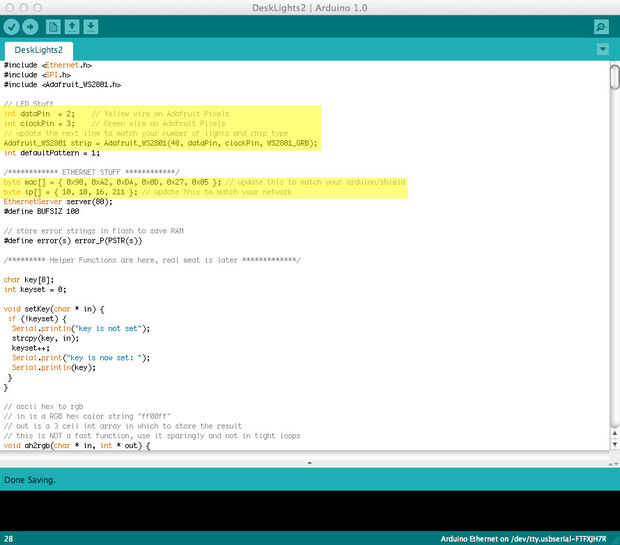This screenshot has height=545, width=620.
Task: Click the 'ascii hex to rgb' comment
Action: coord(43,407)
